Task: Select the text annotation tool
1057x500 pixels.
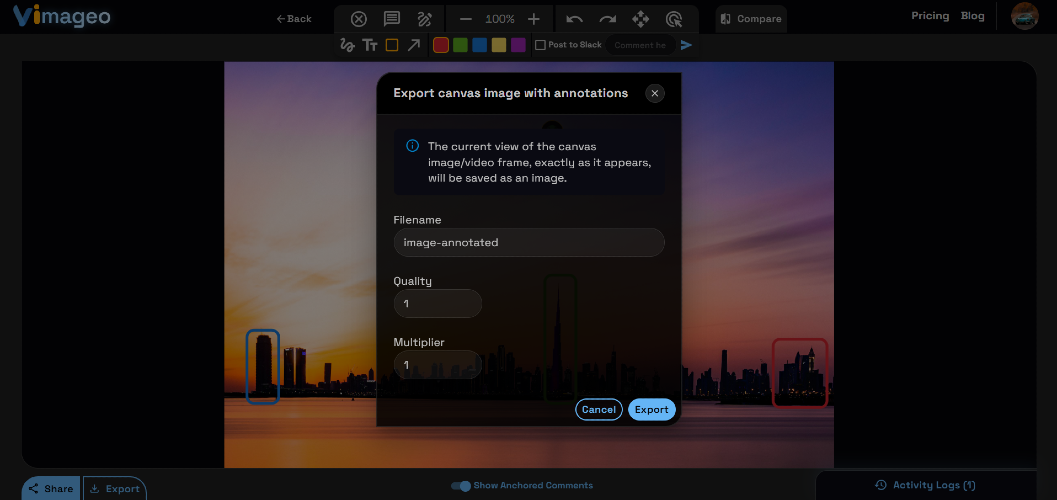Action: (369, 45)
